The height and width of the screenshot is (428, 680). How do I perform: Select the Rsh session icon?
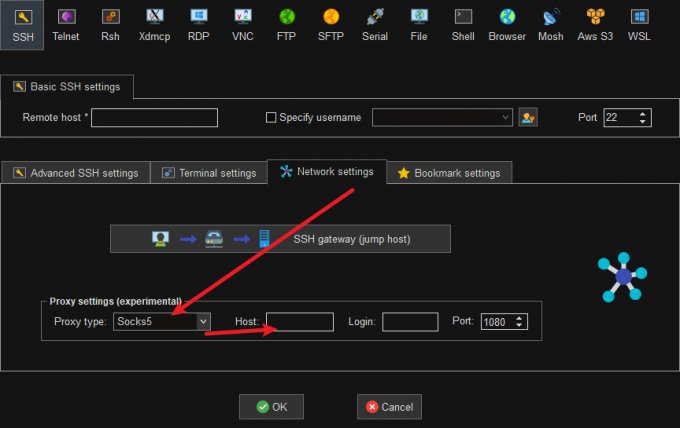click(110, 25)
